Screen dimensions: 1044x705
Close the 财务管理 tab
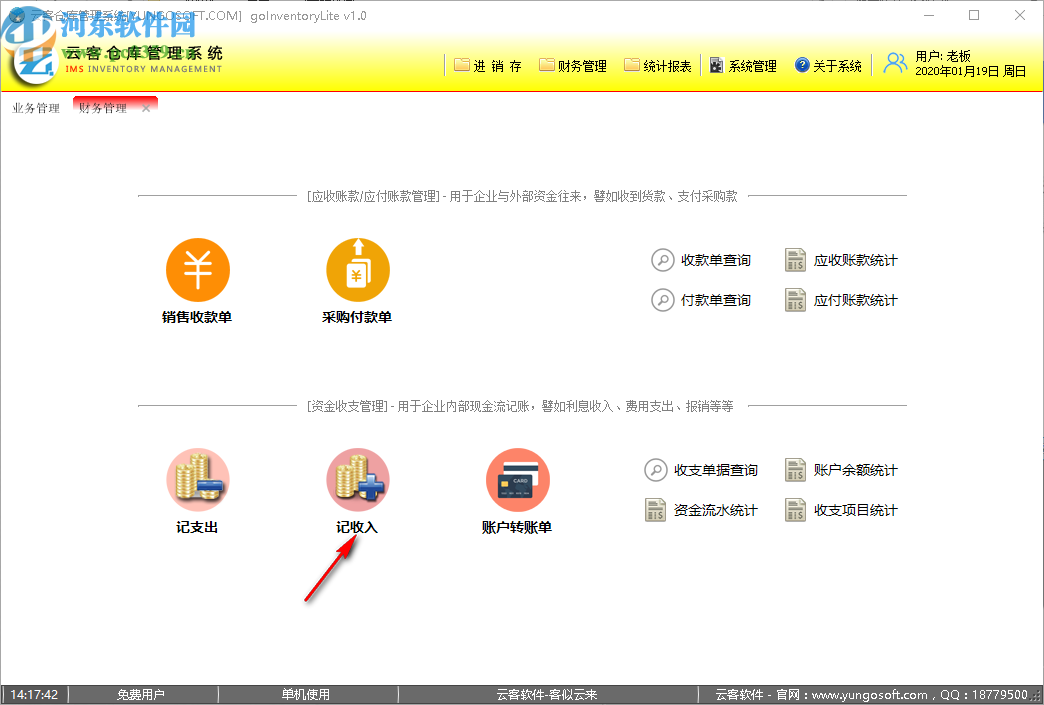(145, 107)
